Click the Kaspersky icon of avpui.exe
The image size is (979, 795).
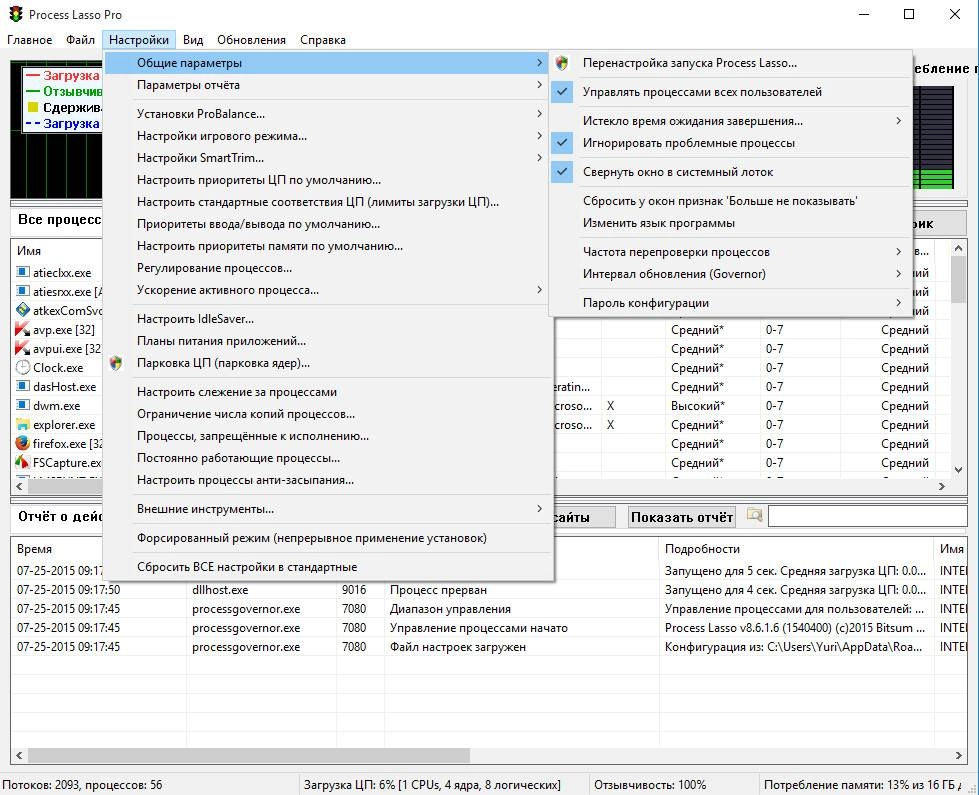[x=22, y=348]
